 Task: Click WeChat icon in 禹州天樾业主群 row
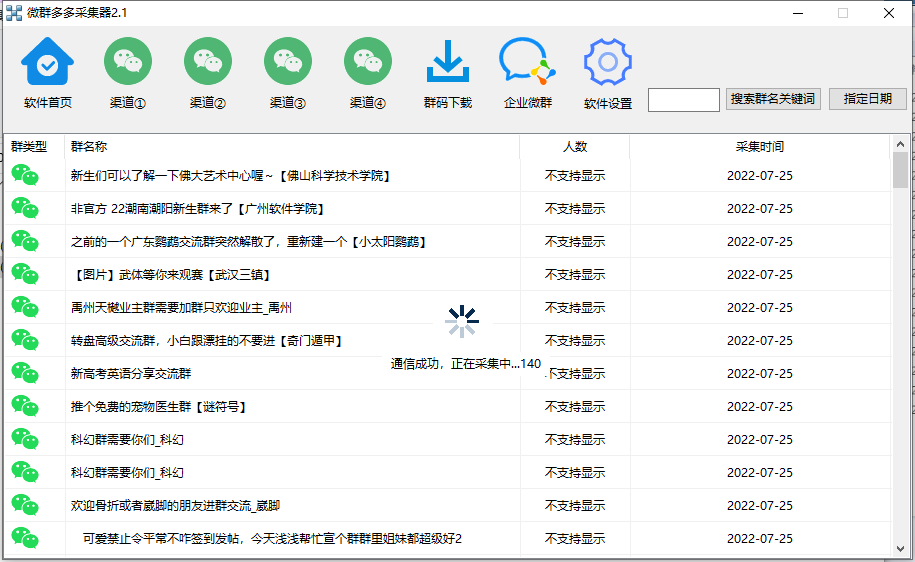click(25, 307)
